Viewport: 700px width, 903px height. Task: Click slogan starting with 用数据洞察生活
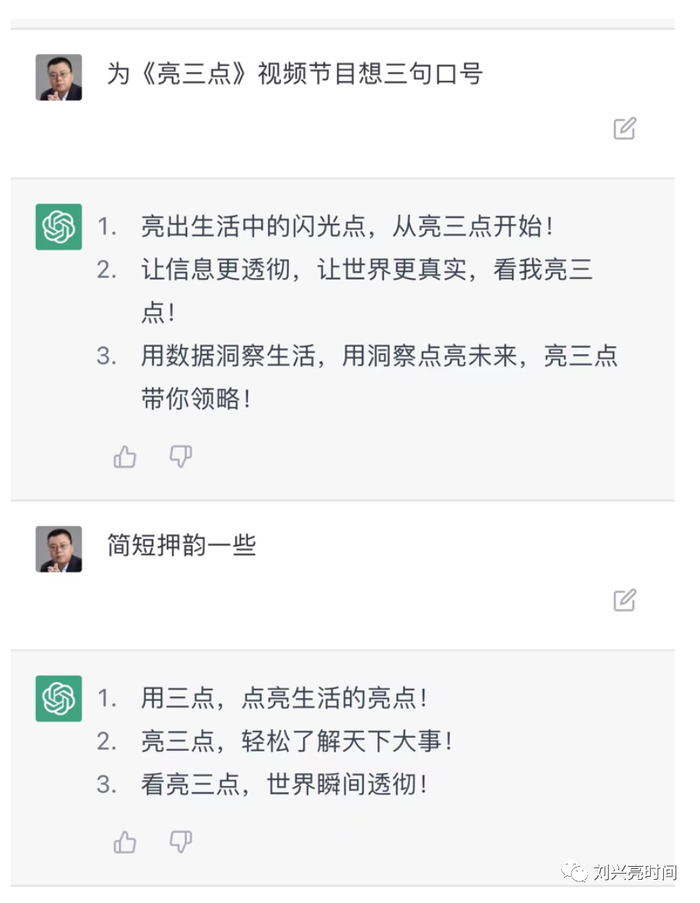(380, 357)
